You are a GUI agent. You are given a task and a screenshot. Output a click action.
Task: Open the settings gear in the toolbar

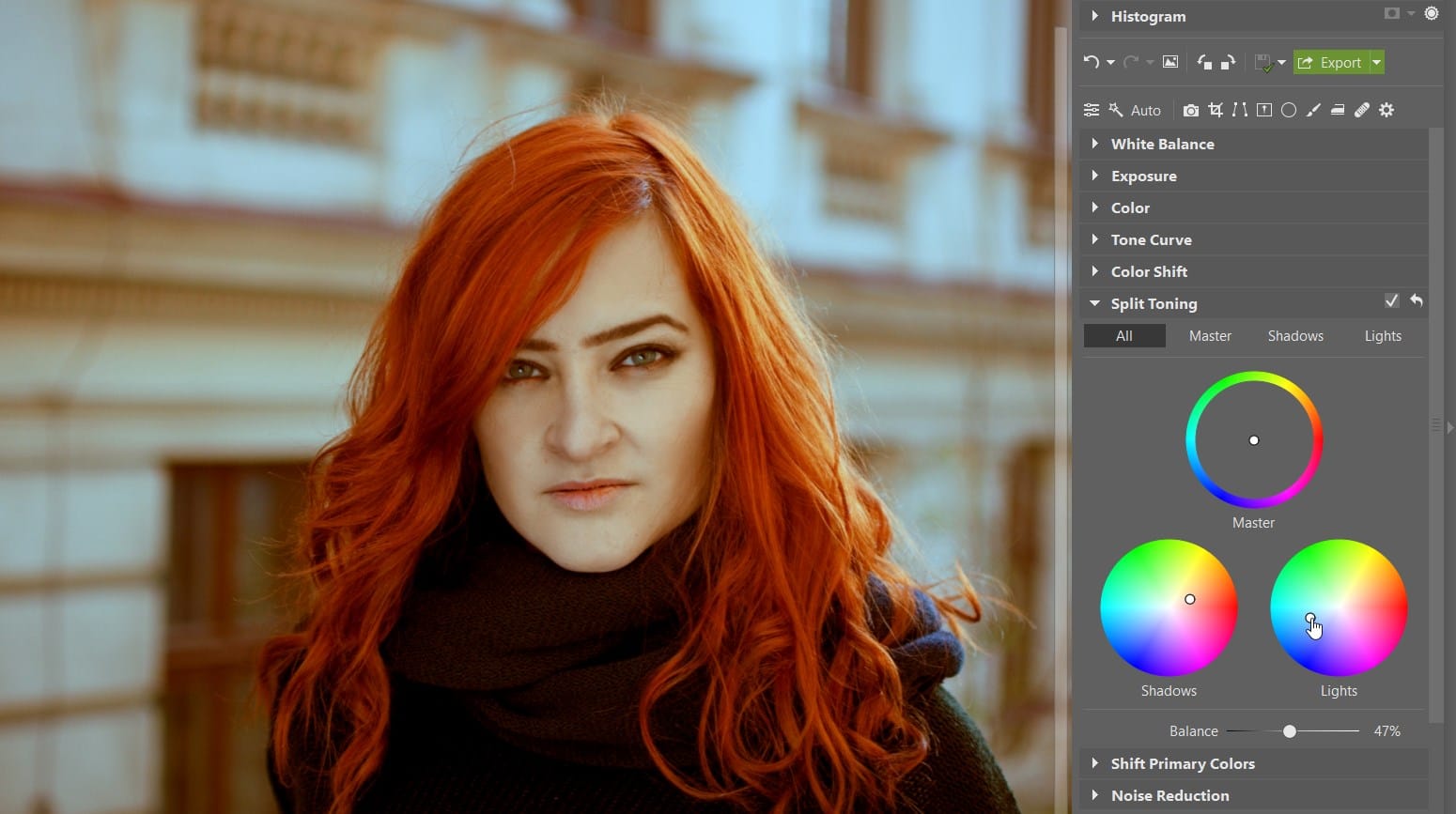pyautogui.click(x=1386, y=110)
